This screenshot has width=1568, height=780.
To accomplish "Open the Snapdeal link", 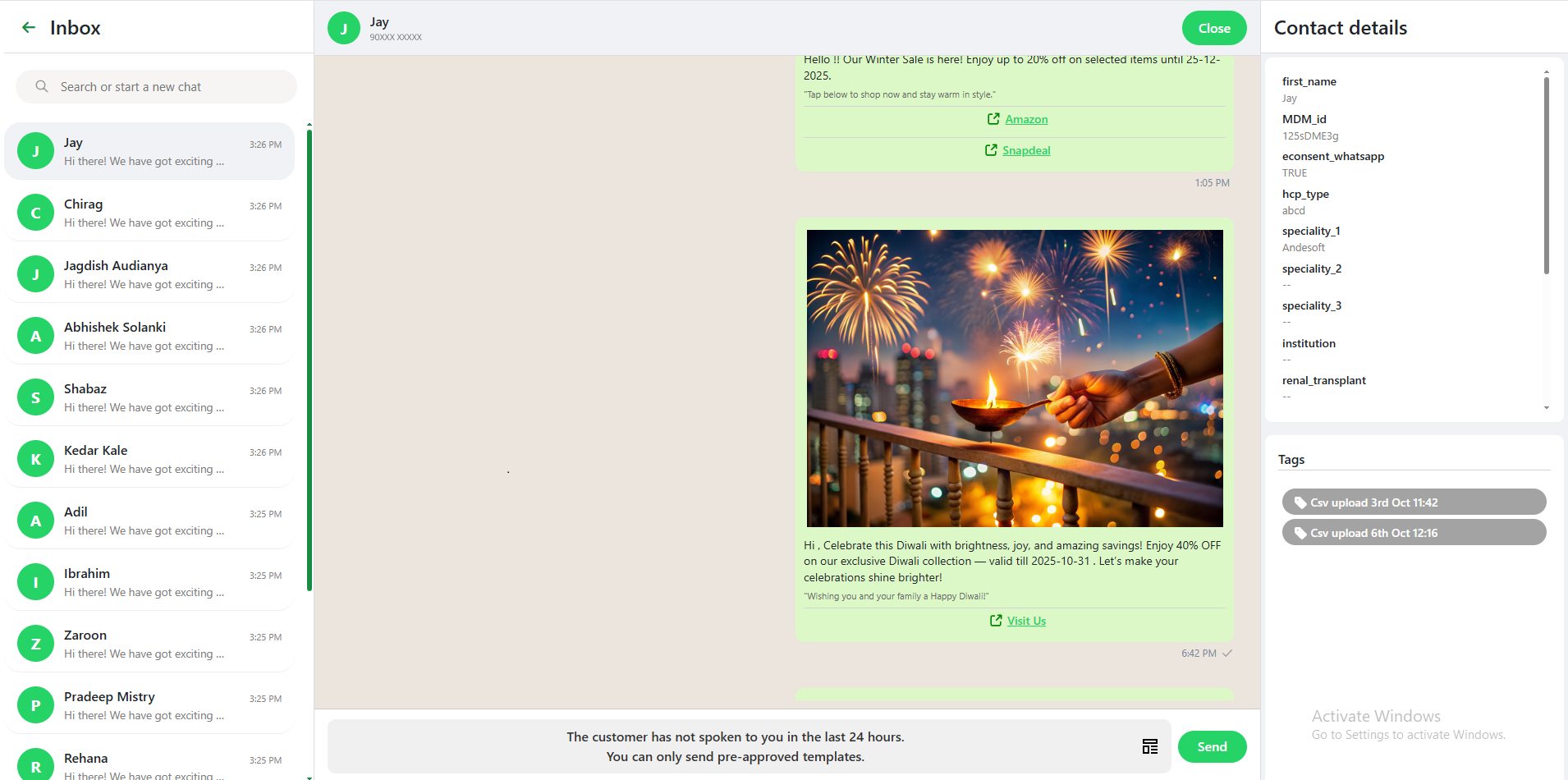I will click(1026, 150).
